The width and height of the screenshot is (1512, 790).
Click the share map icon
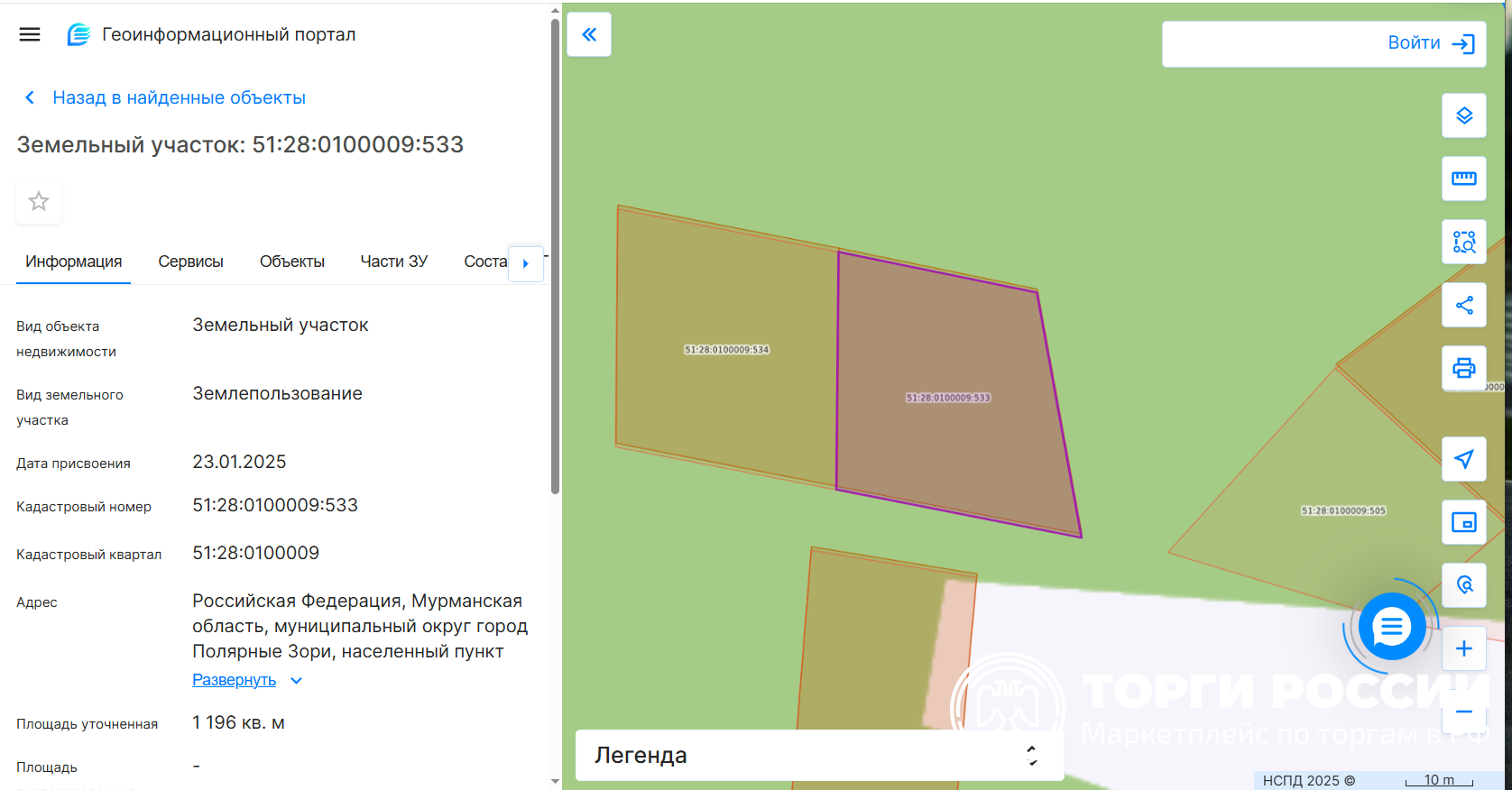[1463, 305]
